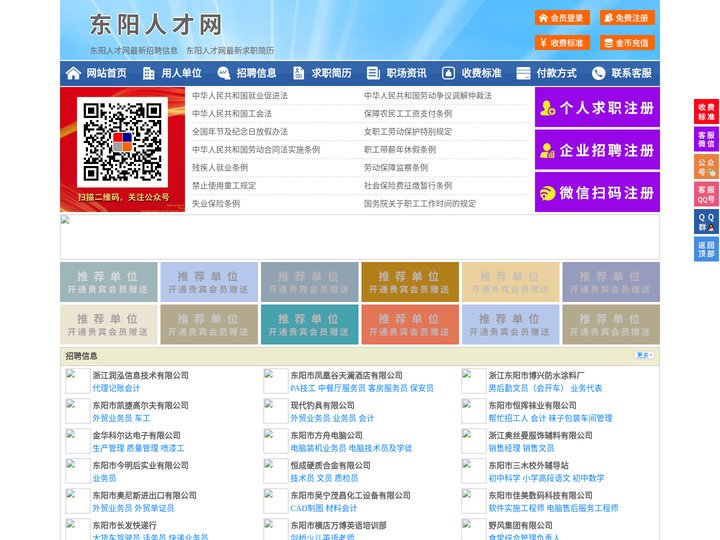Click the 免费注册 button

[627, 18]
